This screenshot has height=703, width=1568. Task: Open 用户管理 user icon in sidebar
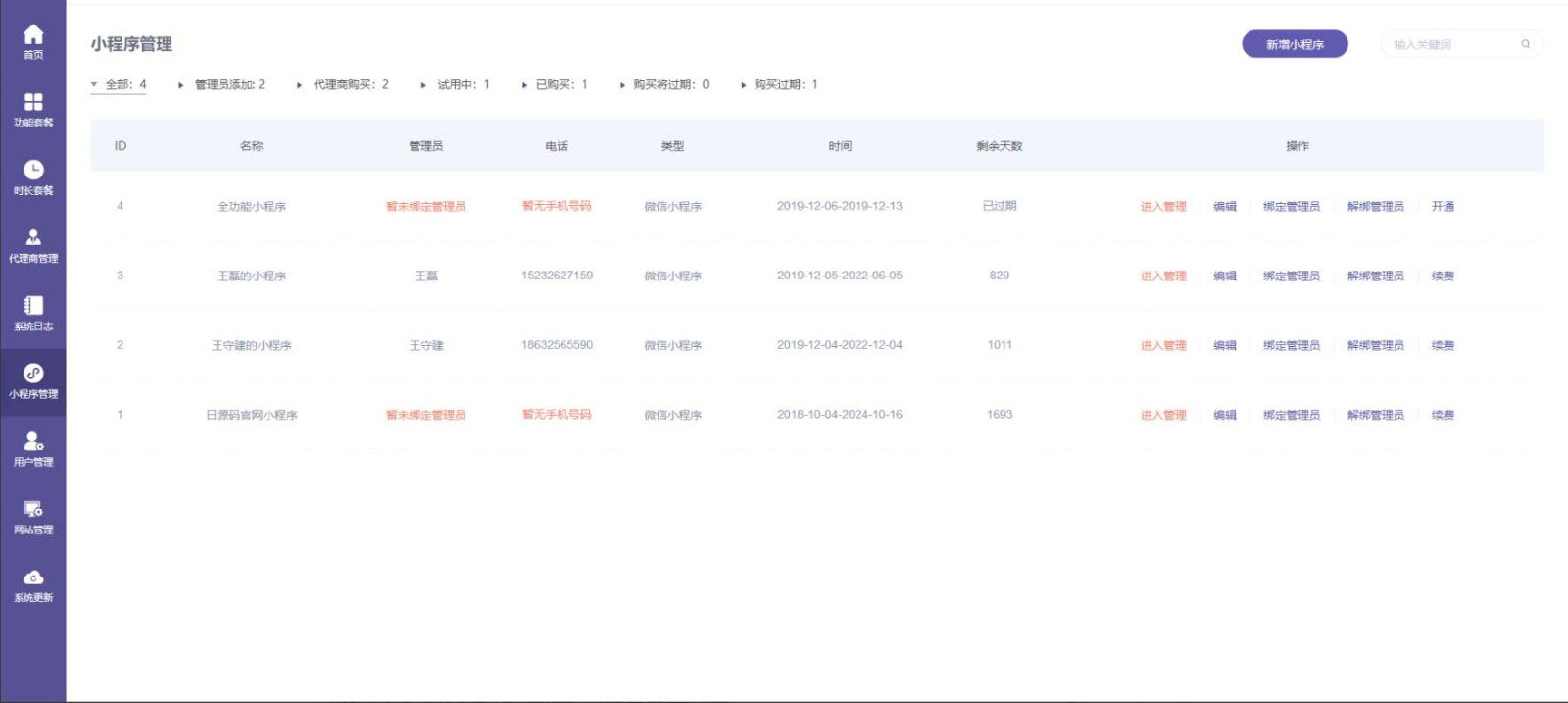pos(33,441)
